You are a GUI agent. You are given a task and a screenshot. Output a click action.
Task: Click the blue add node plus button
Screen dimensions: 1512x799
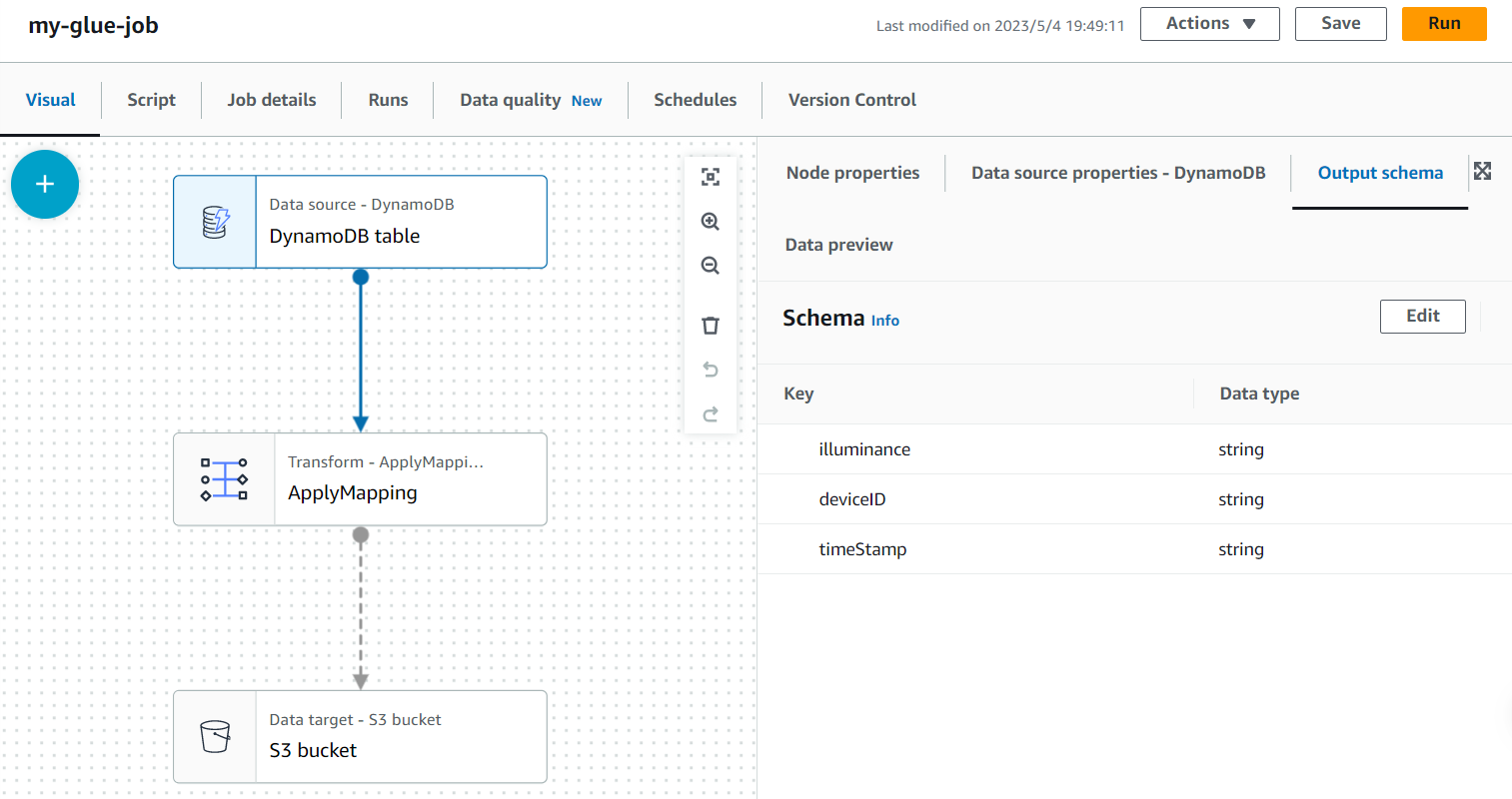click(45, 185)
